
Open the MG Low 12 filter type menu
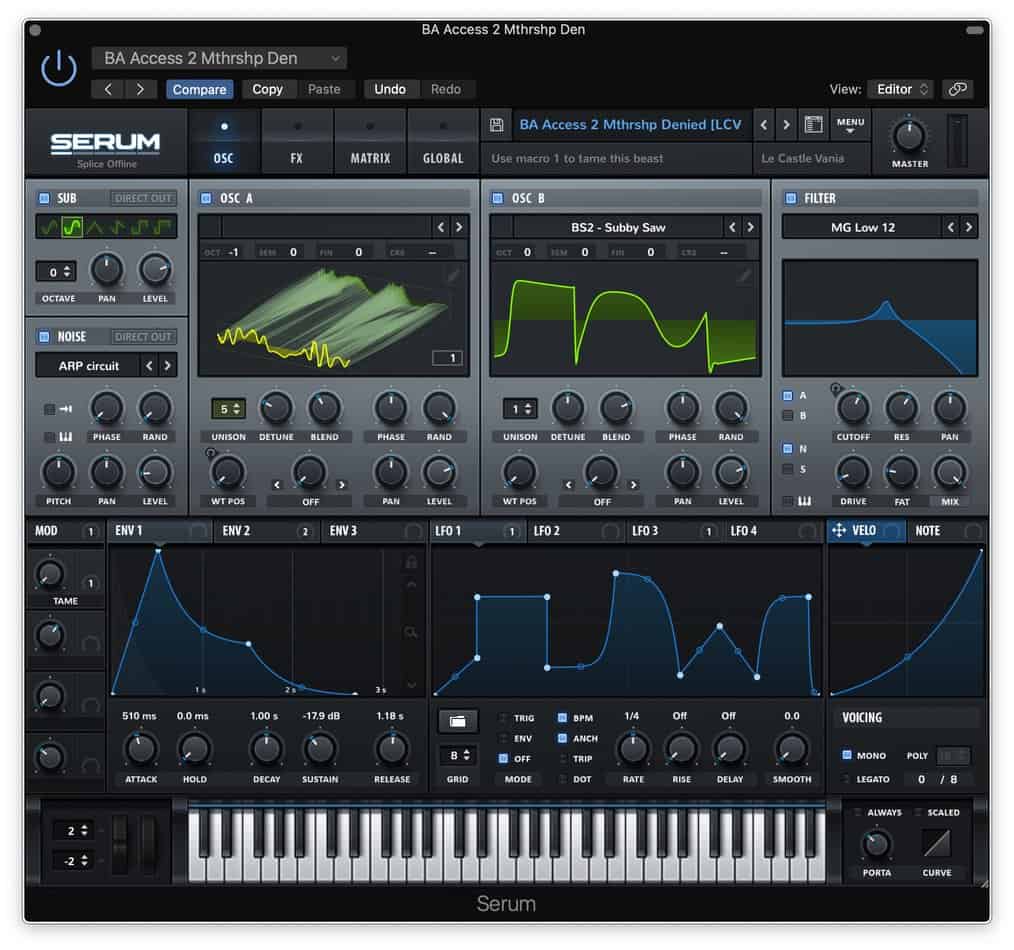pyautogui.click(x=862, y=227)
